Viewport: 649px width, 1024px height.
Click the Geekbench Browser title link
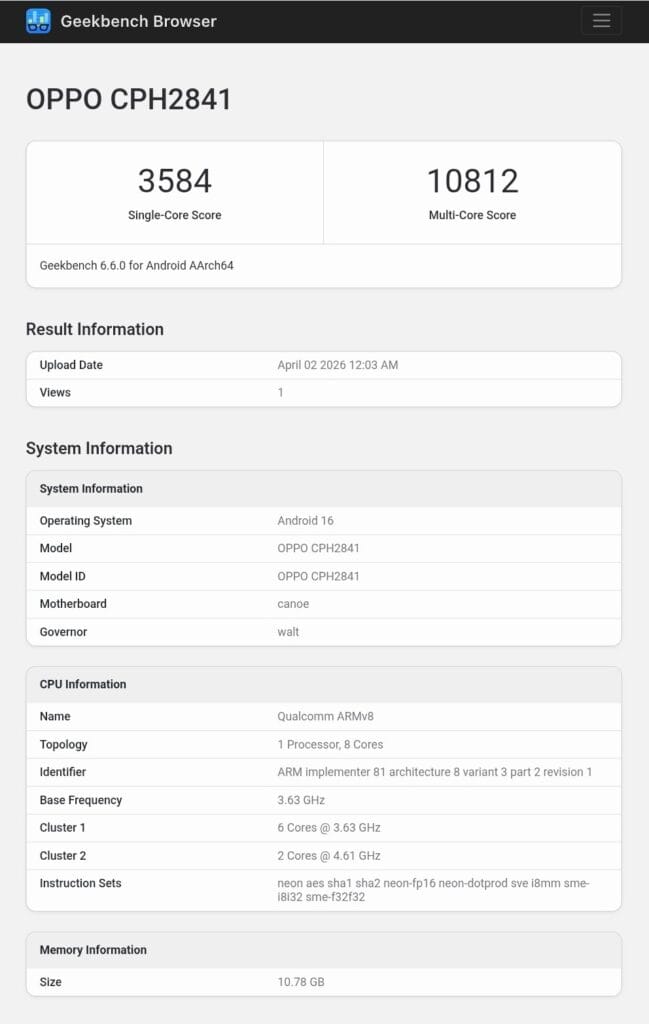click(138, 21)
